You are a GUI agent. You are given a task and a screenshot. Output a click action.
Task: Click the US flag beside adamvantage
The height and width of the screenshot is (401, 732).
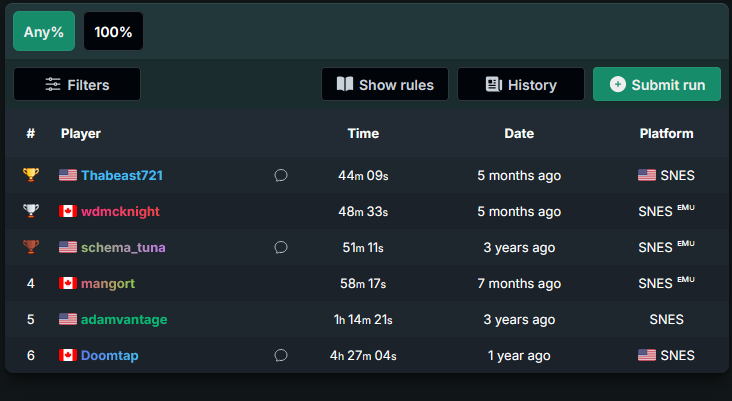(x=68, y=319)
